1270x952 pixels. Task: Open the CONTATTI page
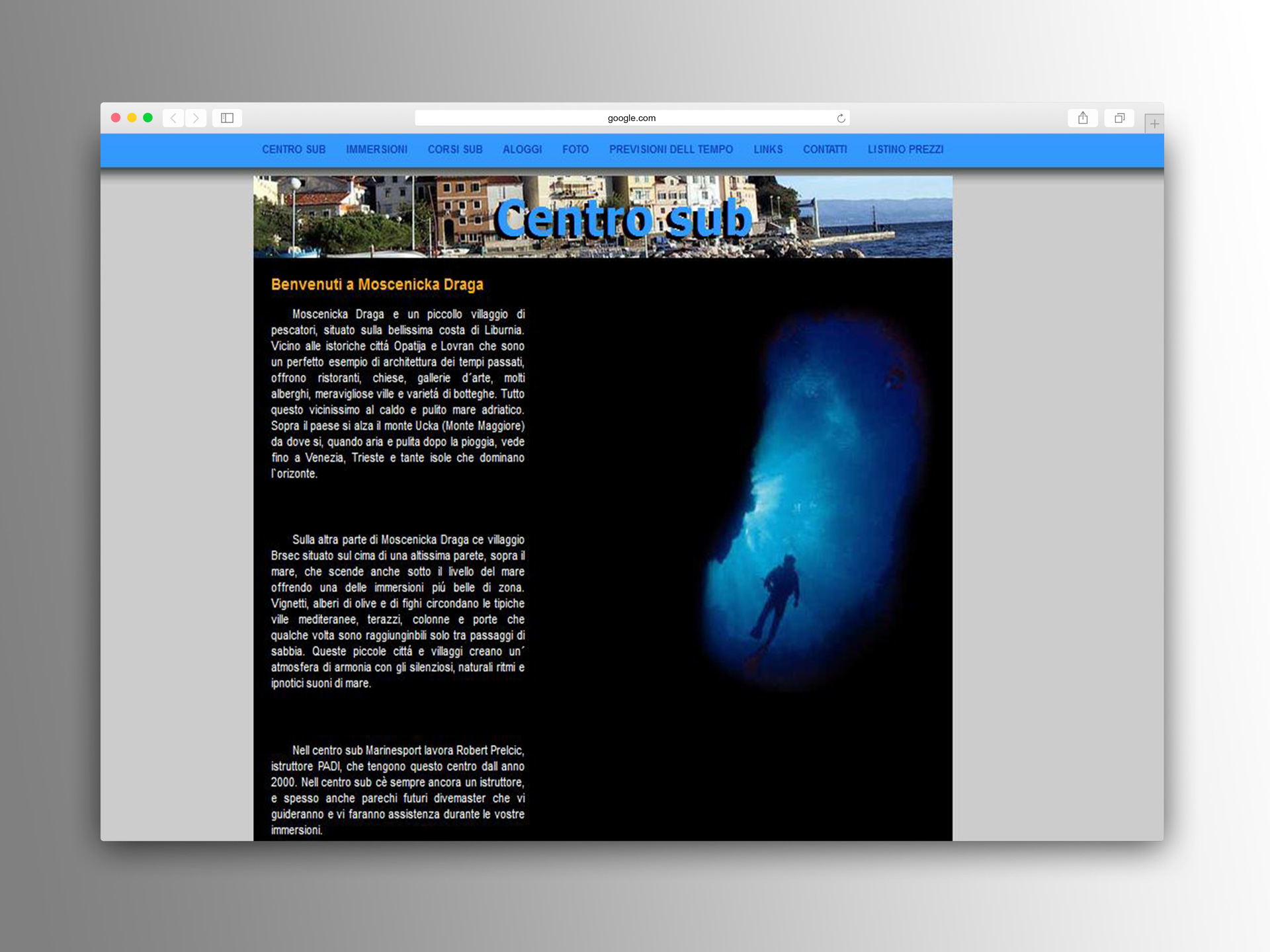pos(824,149)
